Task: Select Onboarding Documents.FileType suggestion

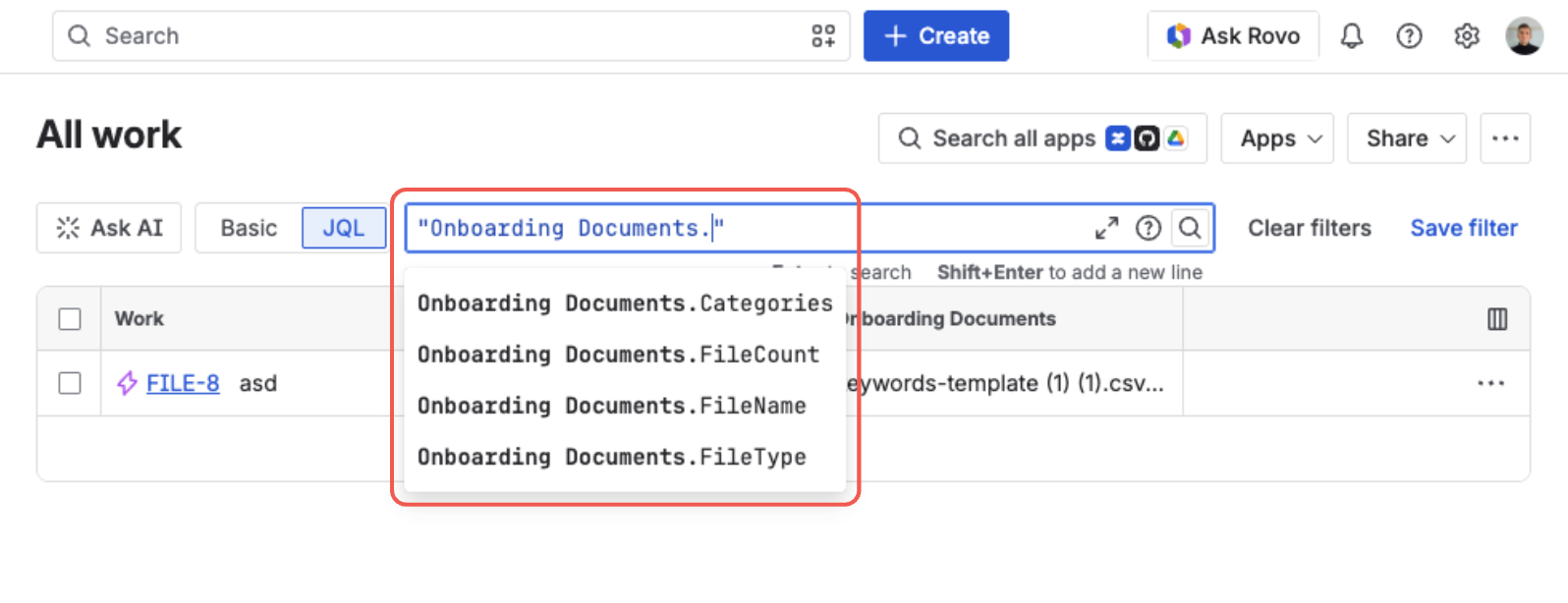Action: pyautogui.click(x=625, y=457)
